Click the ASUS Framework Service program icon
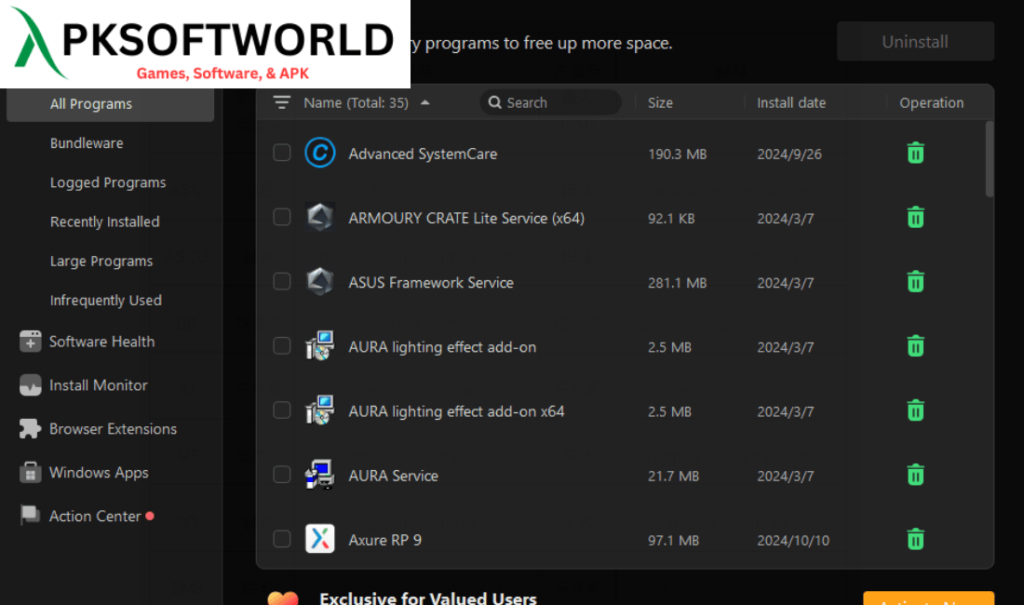The image size is (1024, 605). click(320, 282)
